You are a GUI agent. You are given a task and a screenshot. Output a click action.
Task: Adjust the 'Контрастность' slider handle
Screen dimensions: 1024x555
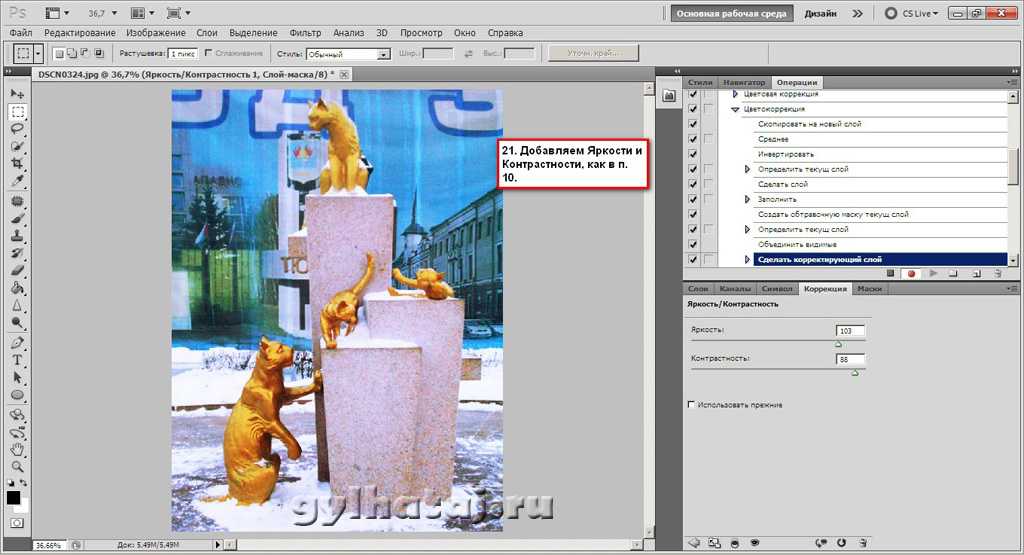(x=854, y=372)
